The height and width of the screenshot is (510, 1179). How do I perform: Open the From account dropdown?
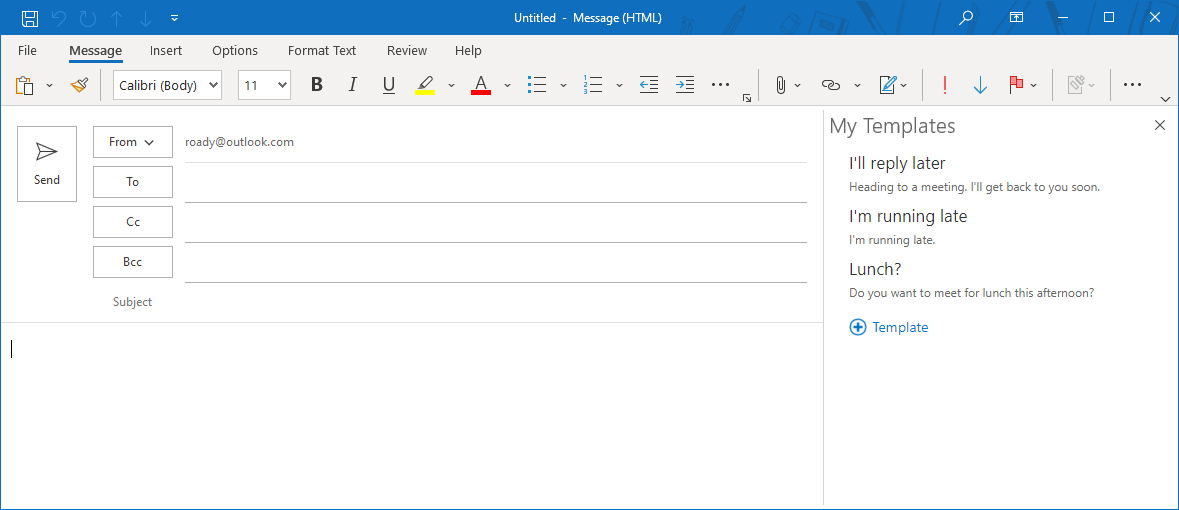132,142
